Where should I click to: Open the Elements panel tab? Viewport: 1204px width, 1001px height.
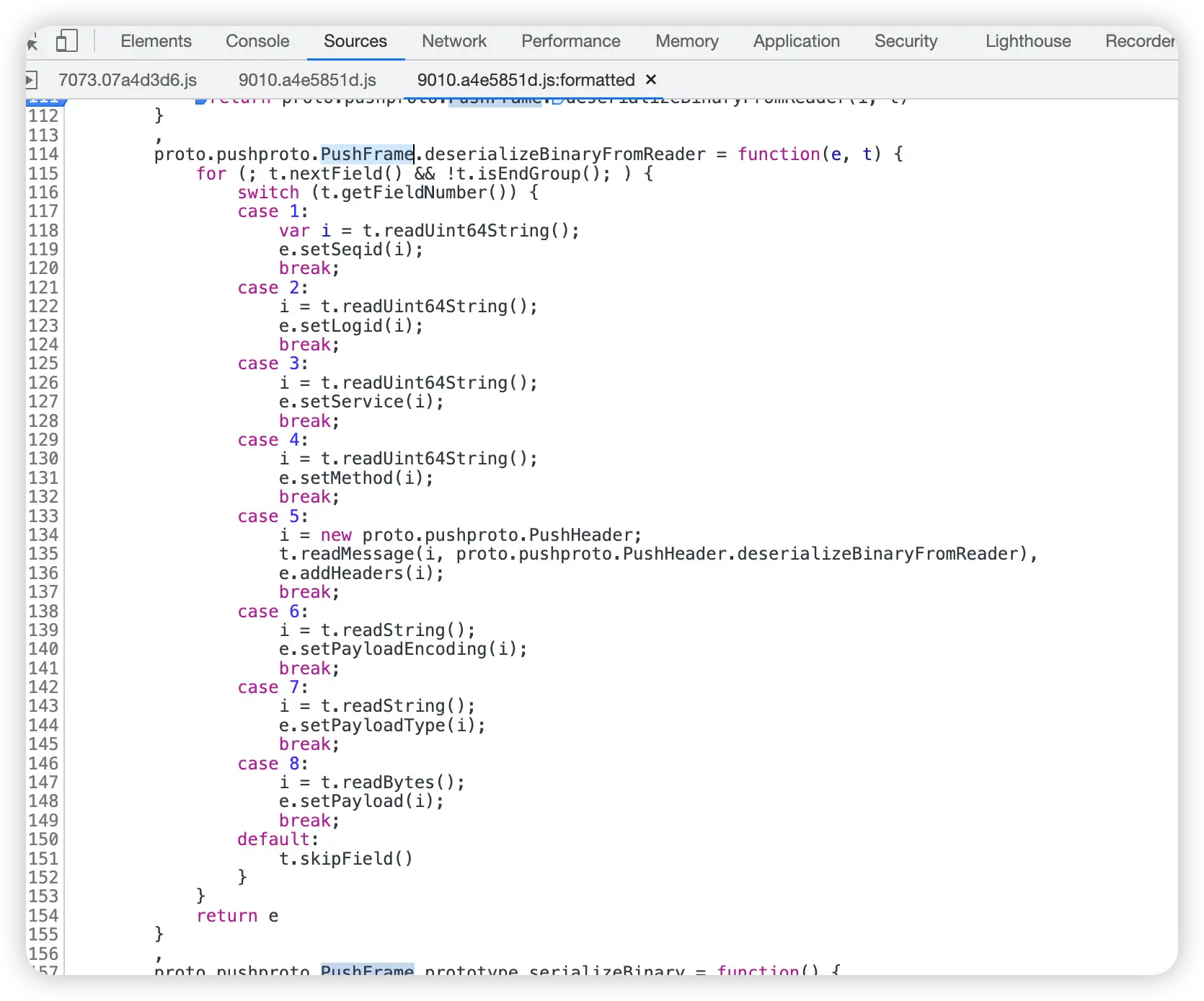click(156, 41)
